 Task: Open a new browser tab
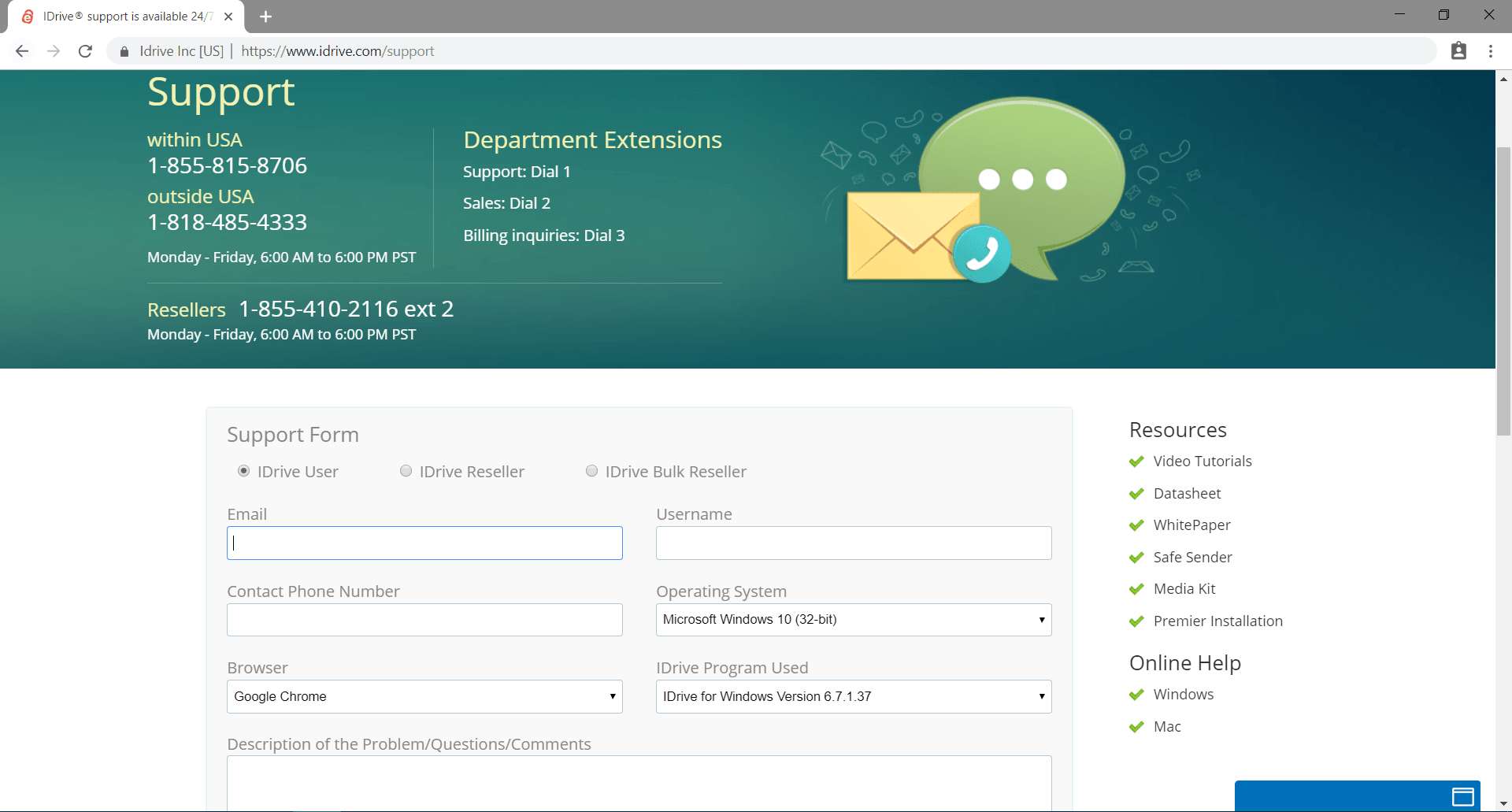pos(266,17)
